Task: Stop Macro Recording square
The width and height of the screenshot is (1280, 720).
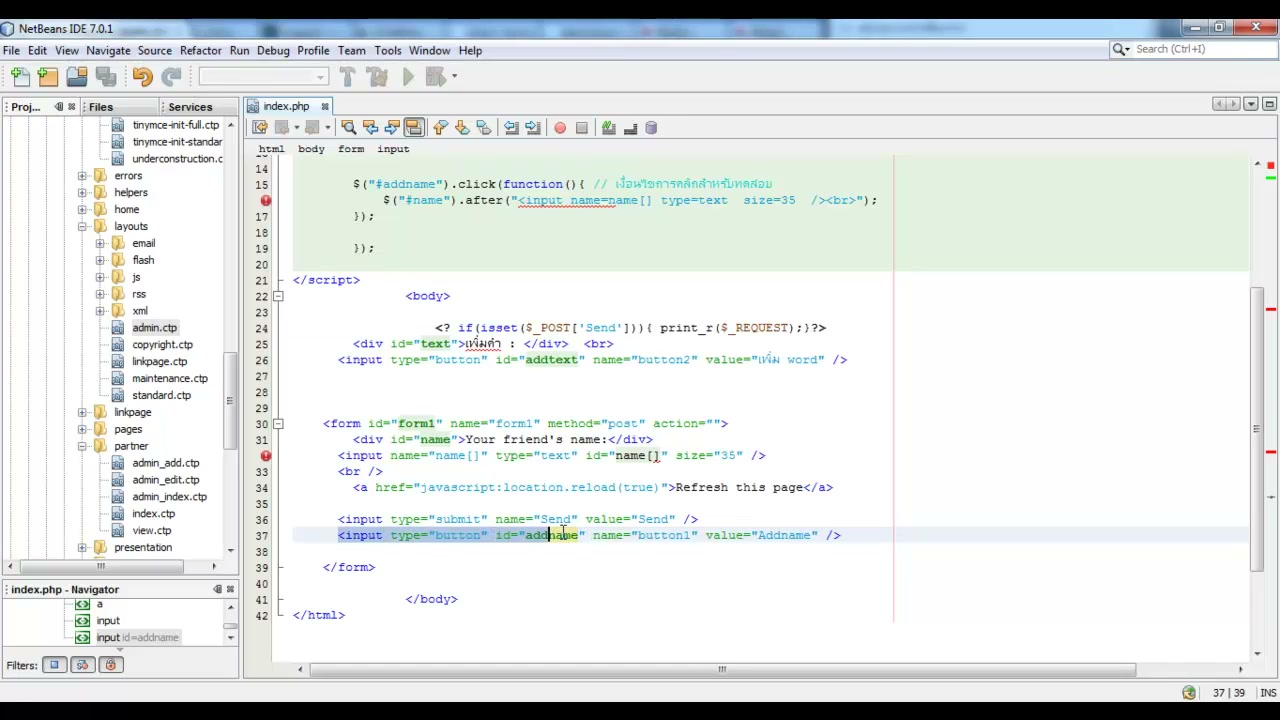Action: pyautogui.click(x=582, y=128)
